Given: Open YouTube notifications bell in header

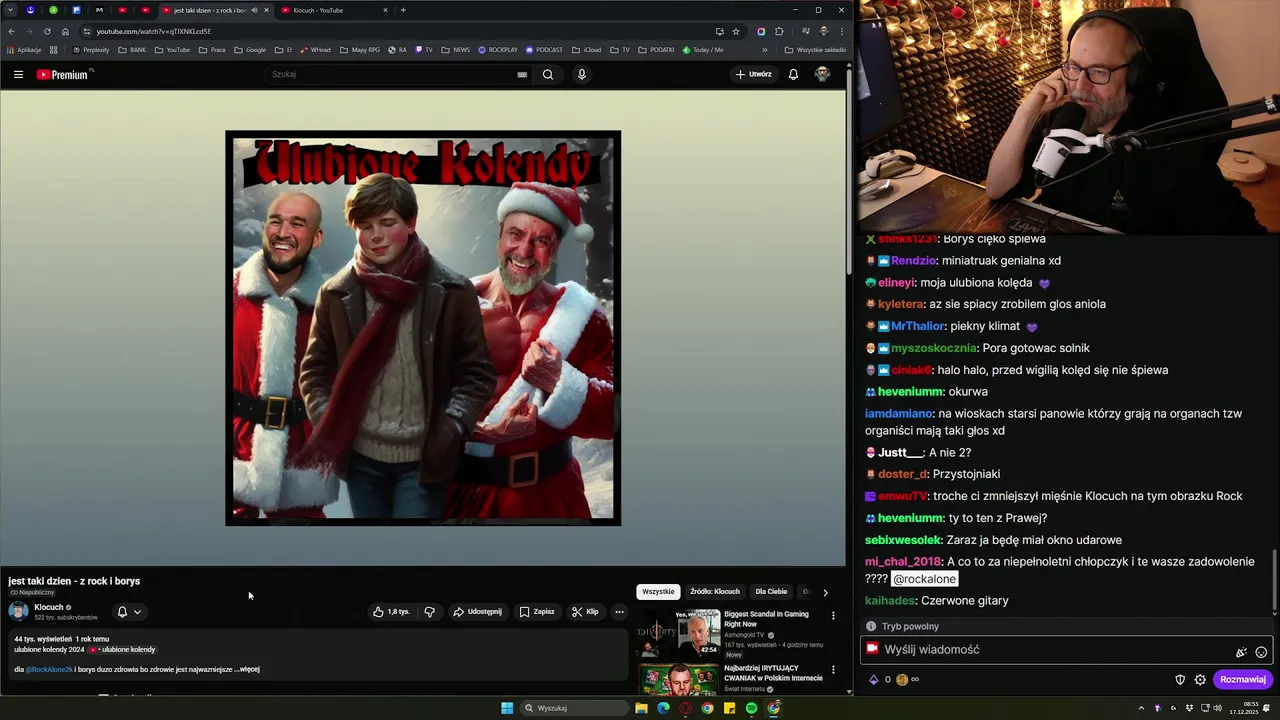Looking at the screenshot, I should [793, 74].
